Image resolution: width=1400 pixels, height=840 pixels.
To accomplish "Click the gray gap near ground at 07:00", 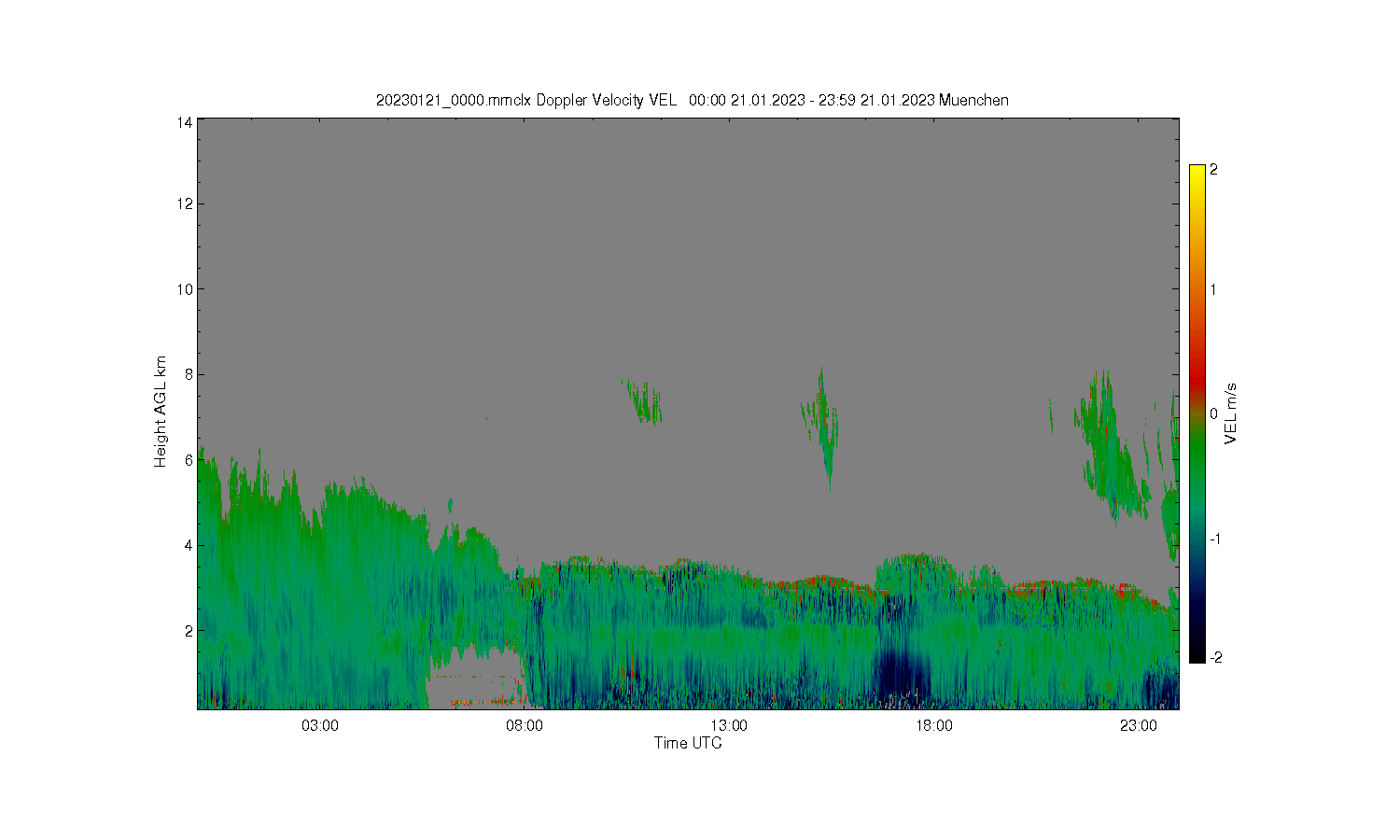I will tap(476, 679).
